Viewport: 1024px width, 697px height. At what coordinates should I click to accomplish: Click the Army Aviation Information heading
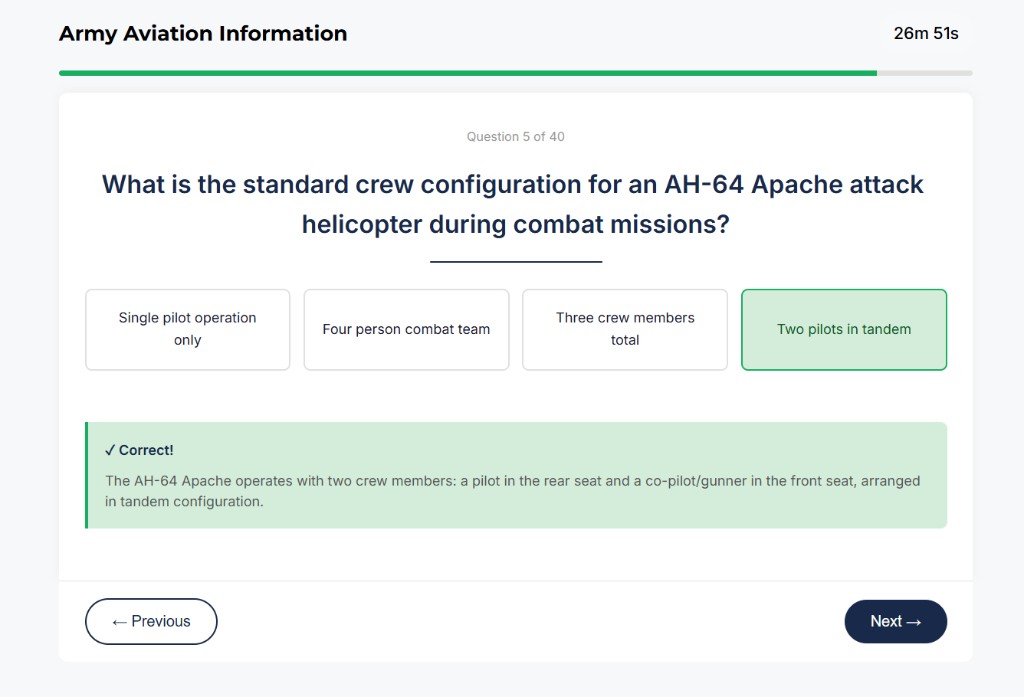(x=202, y=33)
